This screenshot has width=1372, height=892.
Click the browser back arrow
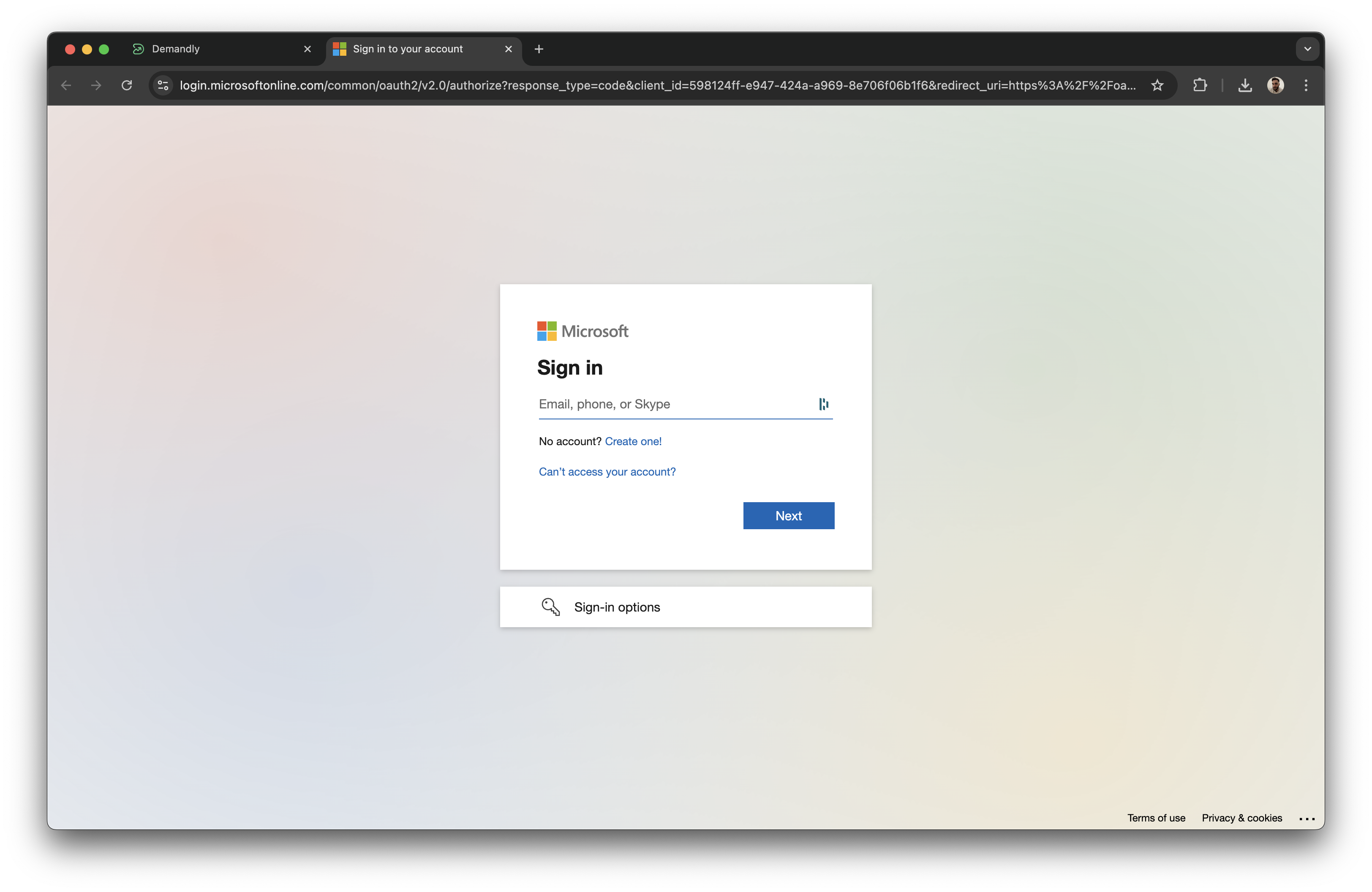pyautogui.click(x=66, y=85)
